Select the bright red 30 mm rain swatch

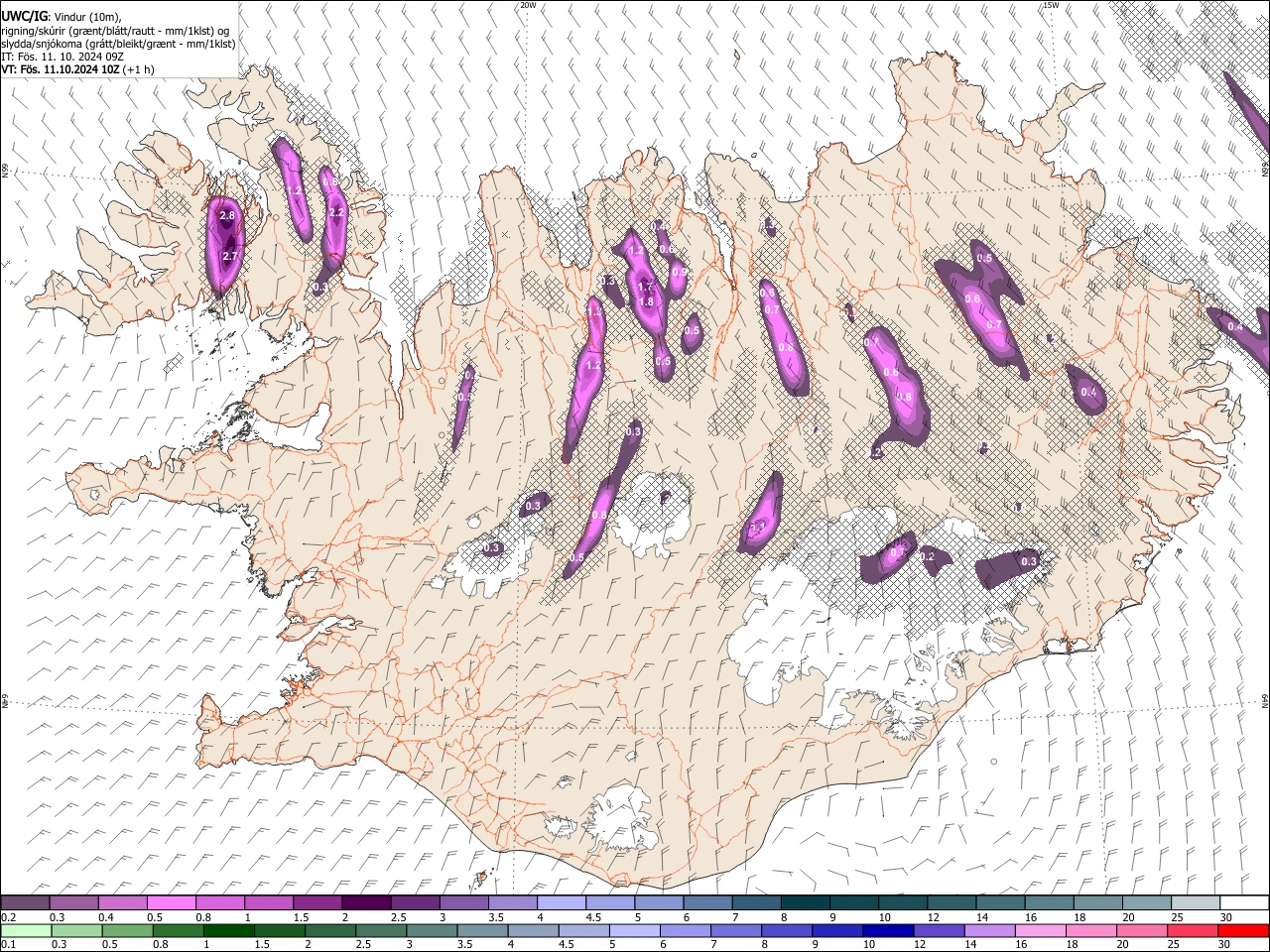tap(1243, 930)
